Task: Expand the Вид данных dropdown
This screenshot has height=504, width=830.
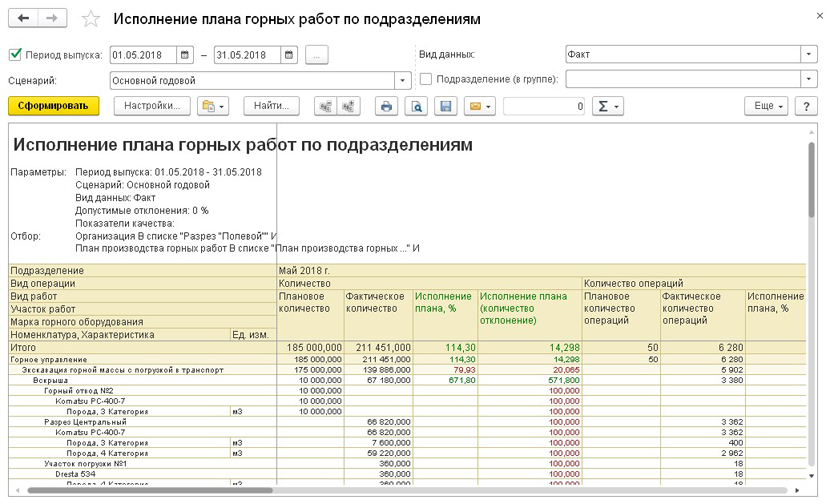Action: pyautogui.click(x=808, y=55)
